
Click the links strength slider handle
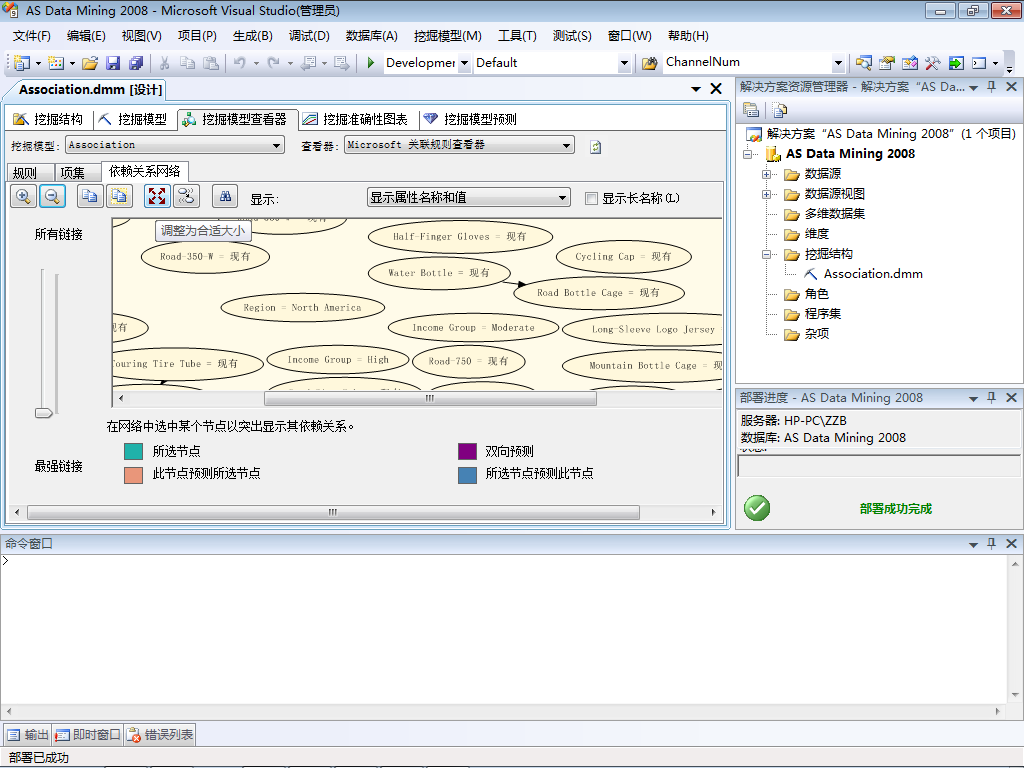click(44, 413)
